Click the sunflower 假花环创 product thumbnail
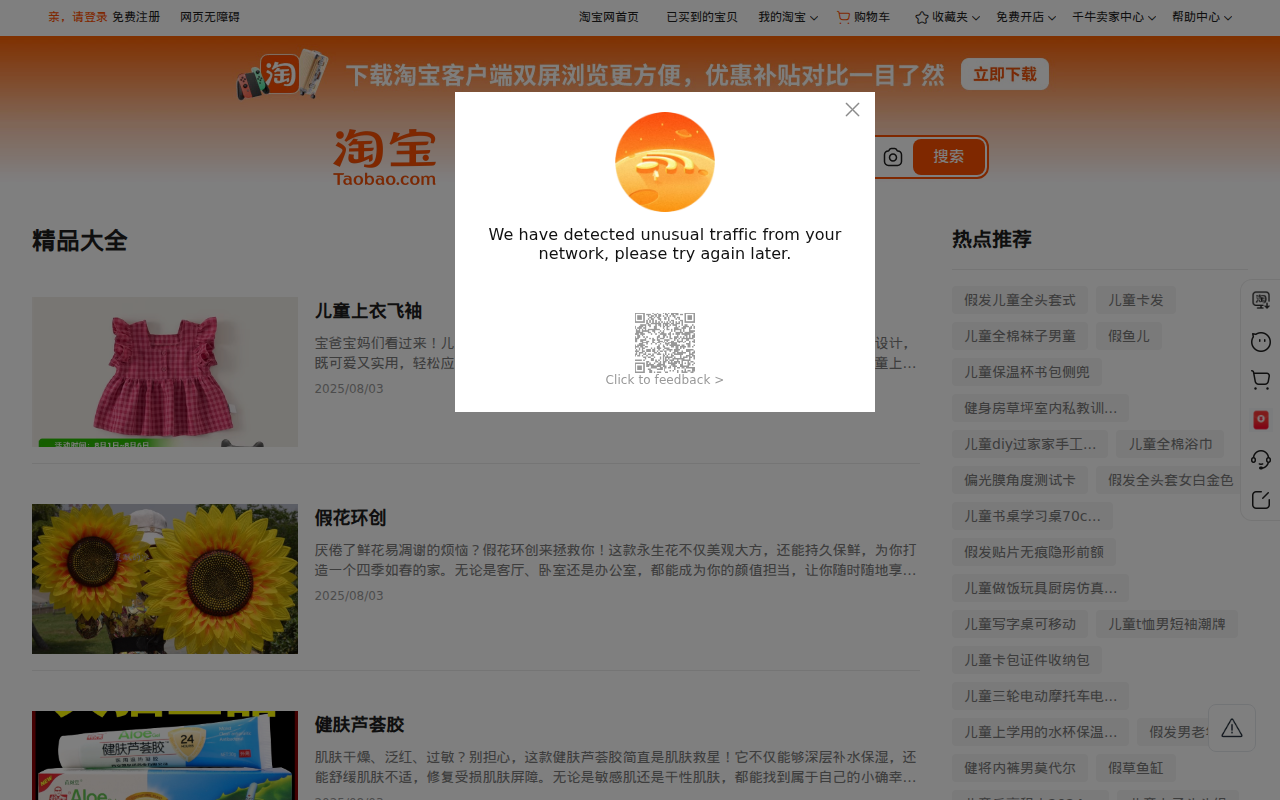Screen dimensions: 1280x800 coord(165,579)
